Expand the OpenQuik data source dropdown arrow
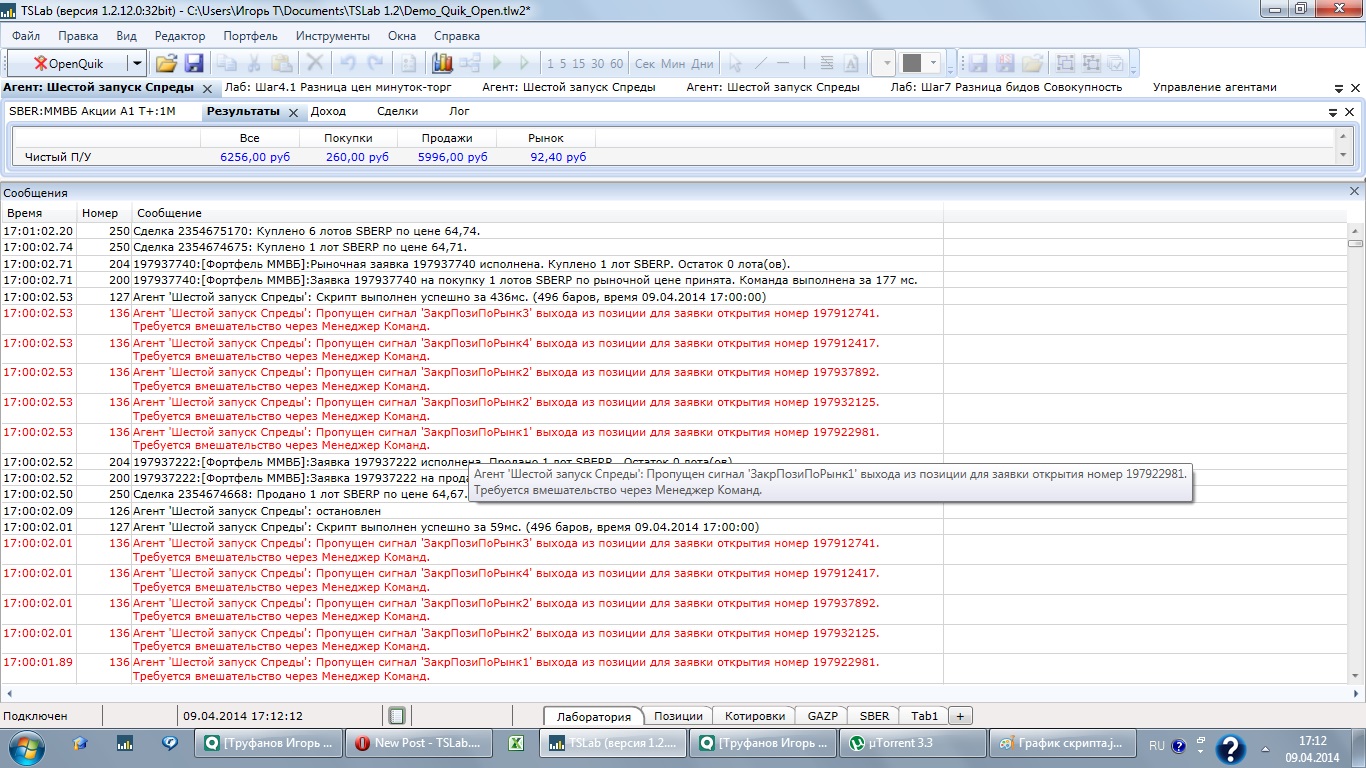This screenshot has width=1366, height=768. point(137,63)
